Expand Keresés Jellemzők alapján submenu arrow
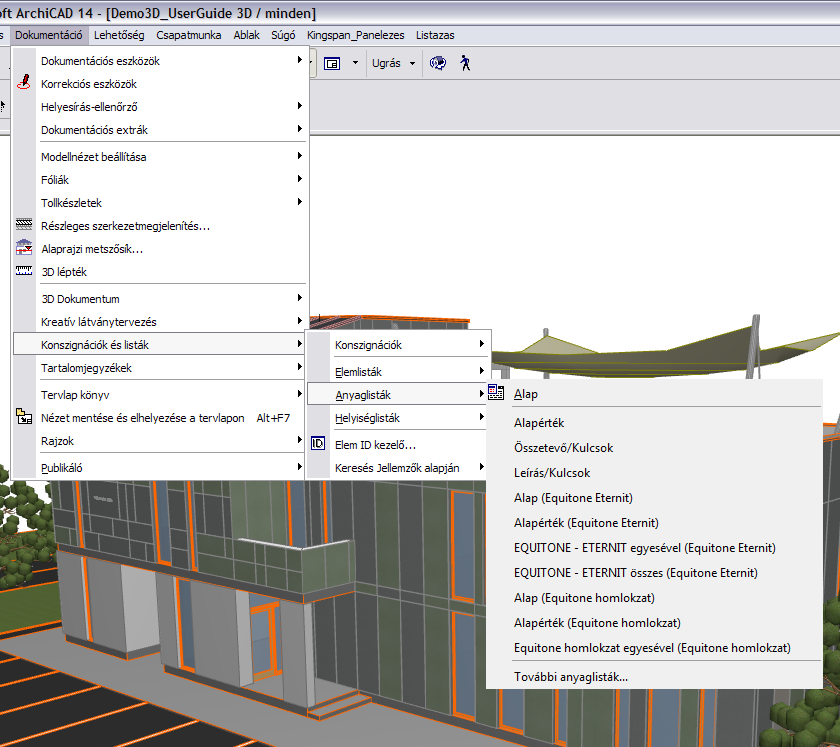This screenshot has height=747, width=840. click(482, 466)
